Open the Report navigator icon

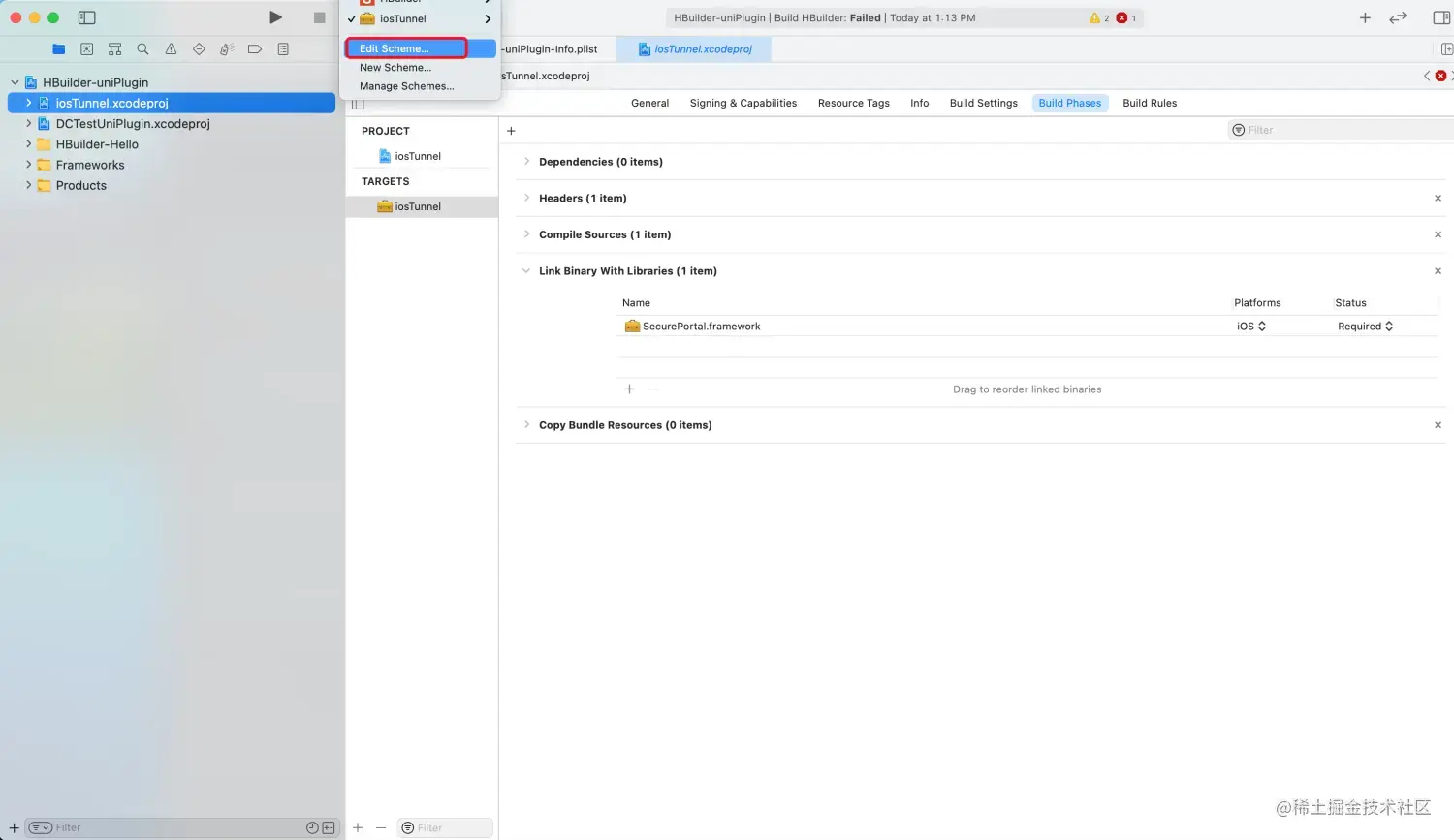click(x=283, y=49)
